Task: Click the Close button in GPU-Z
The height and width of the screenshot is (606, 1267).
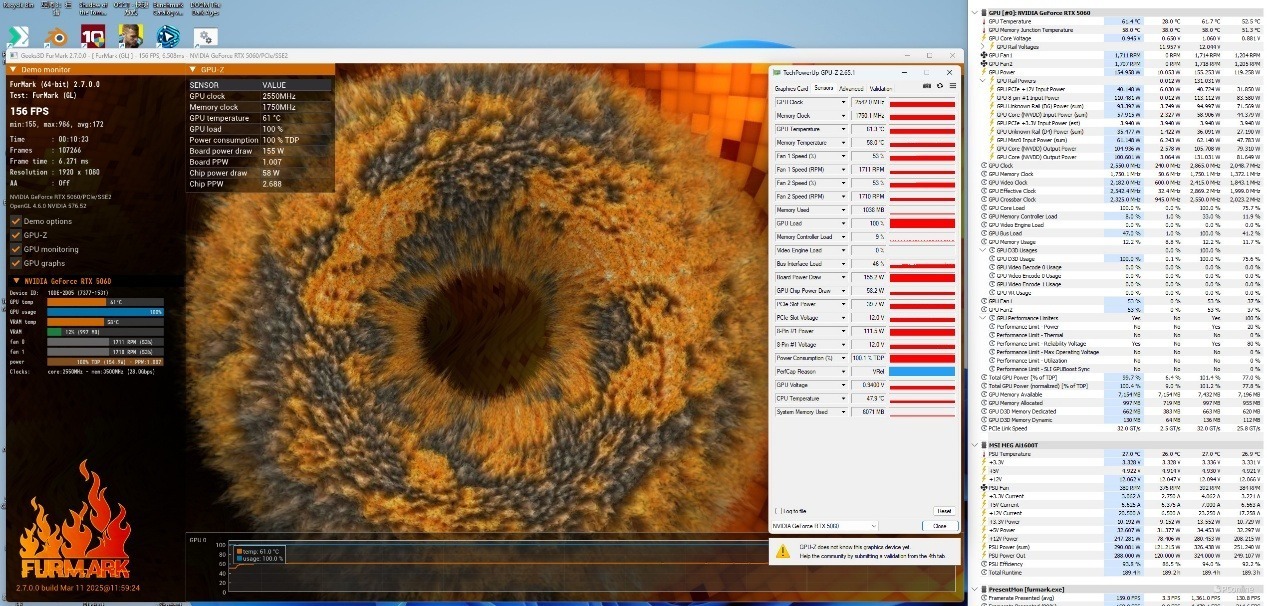Action: (x=939, y=526)
